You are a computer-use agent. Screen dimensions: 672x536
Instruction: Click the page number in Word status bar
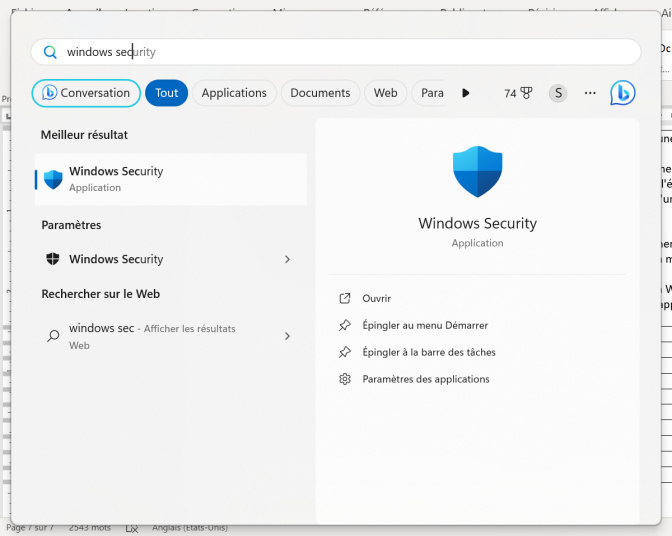tap(30, 528)
